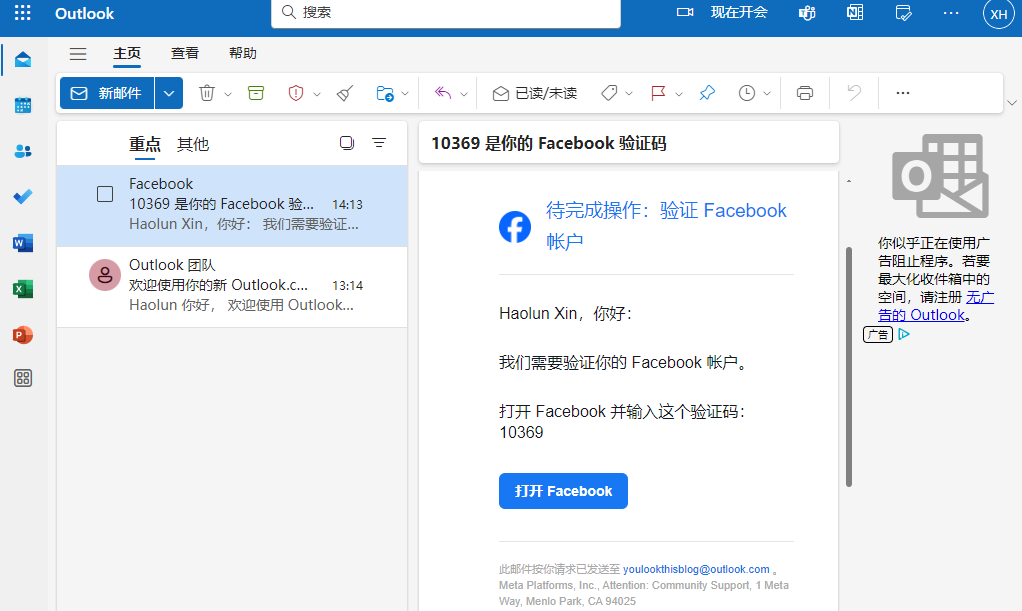Screen dimensions: 1022x611
Task: Select 重点 focused inbox tab
Action: [x=145, y=144]
